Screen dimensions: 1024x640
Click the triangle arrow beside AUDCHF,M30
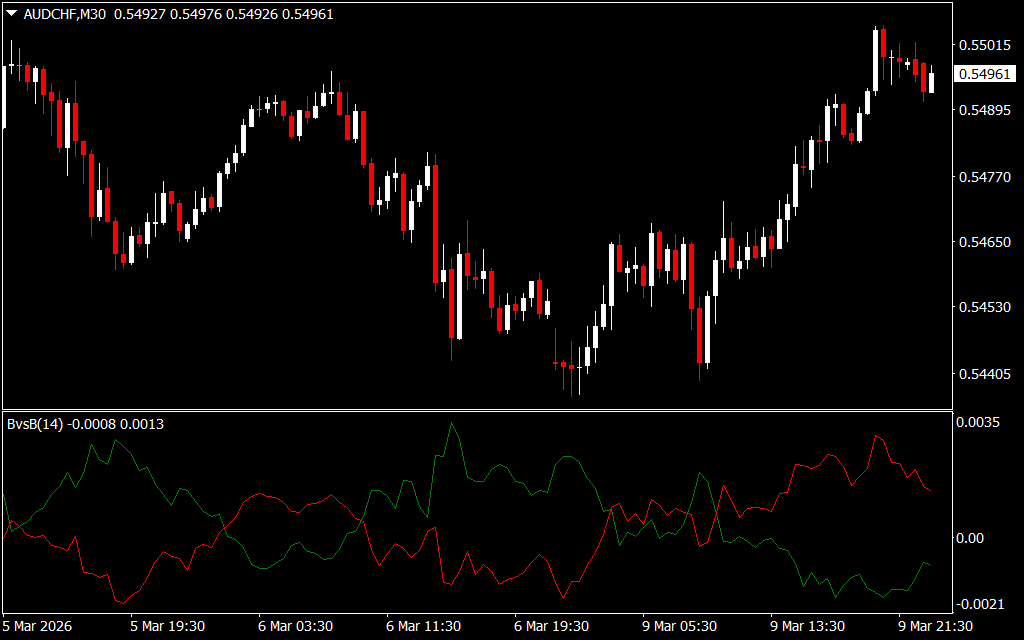(x=11, y=14)
